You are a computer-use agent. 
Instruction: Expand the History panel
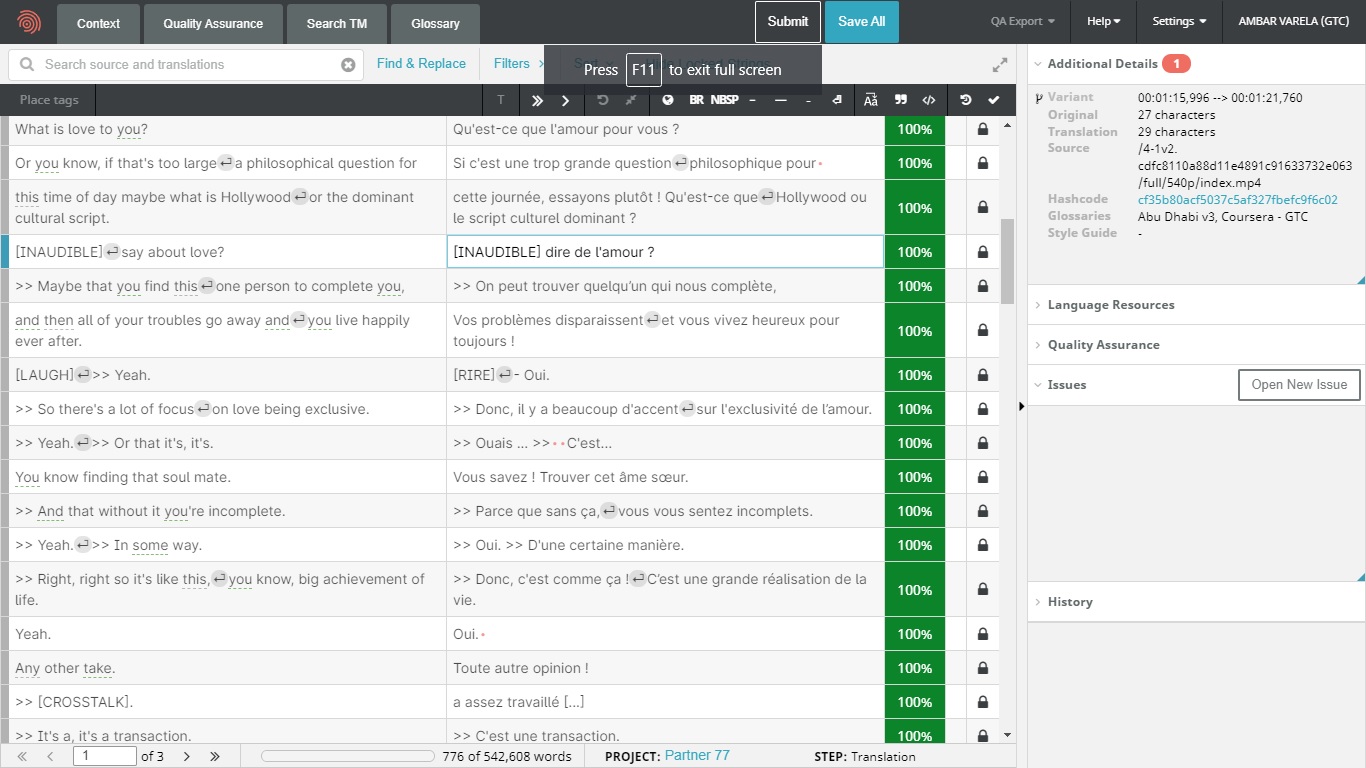[x=1069, y=602]
